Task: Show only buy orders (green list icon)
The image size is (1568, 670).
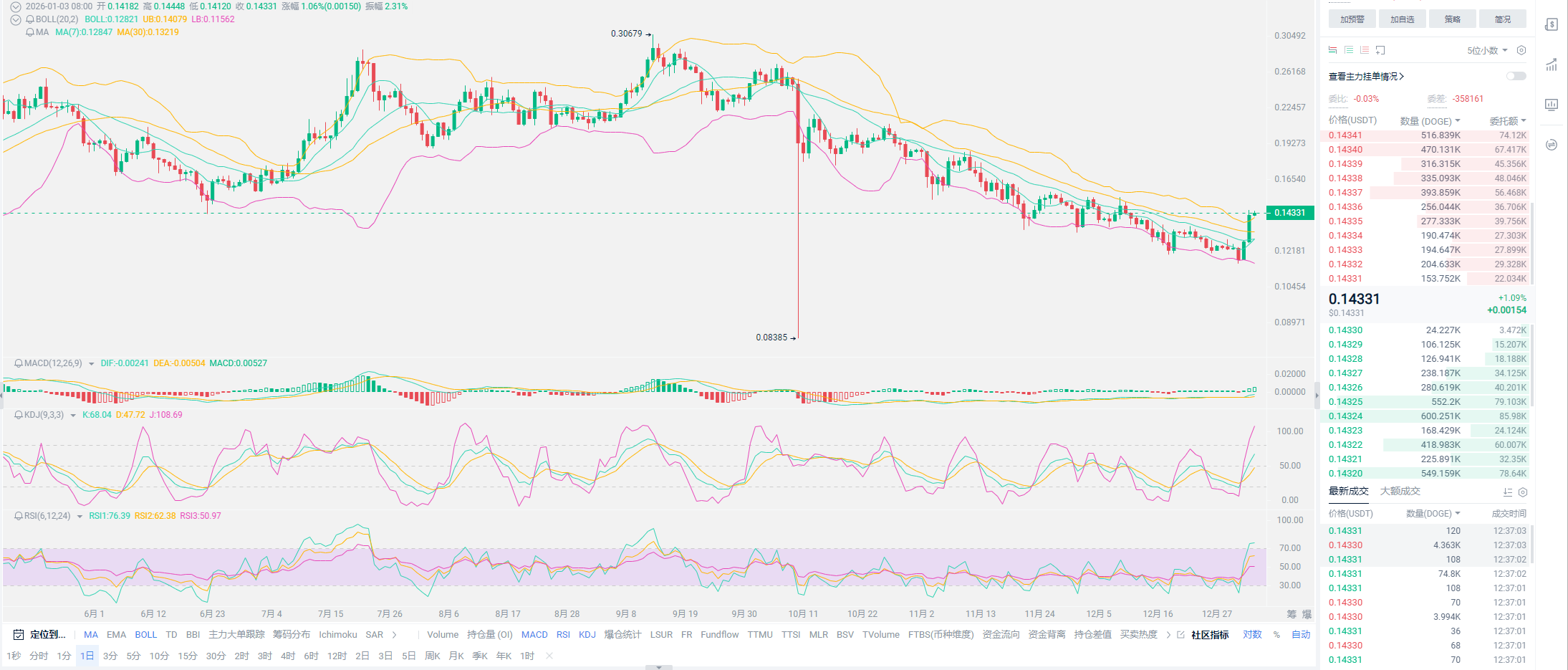Action: tap(1349, 50)
